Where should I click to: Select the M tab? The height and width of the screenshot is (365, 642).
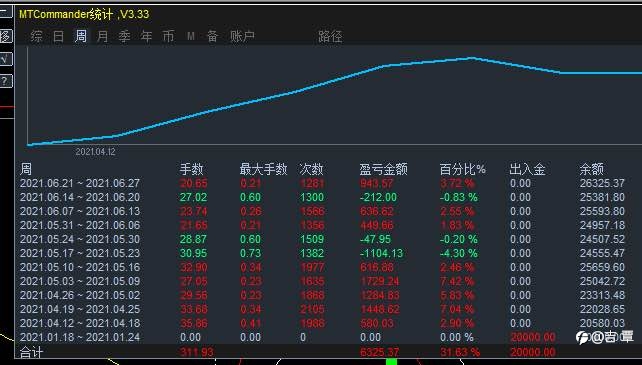point(191,36)
